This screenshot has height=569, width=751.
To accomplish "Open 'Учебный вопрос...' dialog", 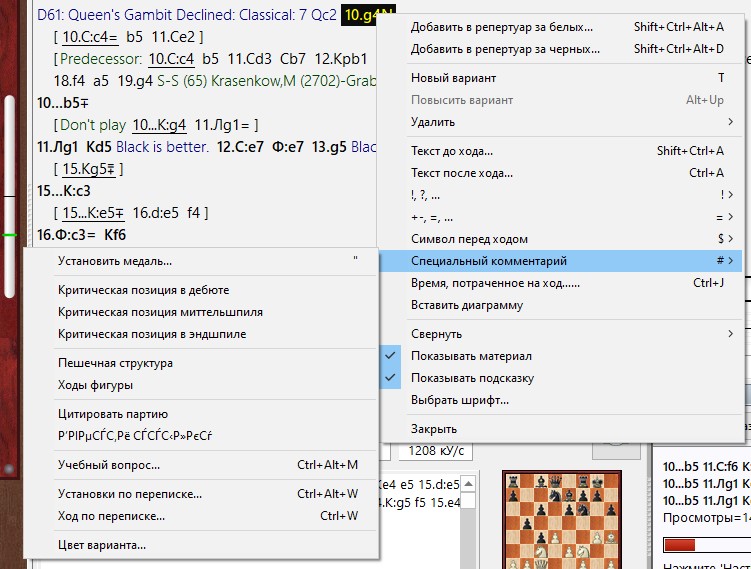I will pos(109,465).
